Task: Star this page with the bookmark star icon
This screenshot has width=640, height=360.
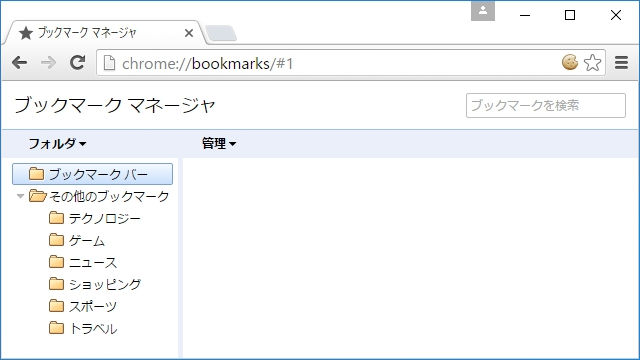Action: (x=592, y=63)
